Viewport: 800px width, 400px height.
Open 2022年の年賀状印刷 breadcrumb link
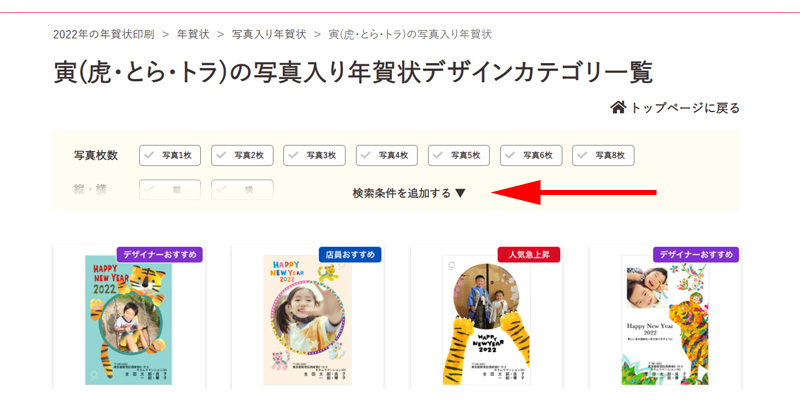(104, 35)
